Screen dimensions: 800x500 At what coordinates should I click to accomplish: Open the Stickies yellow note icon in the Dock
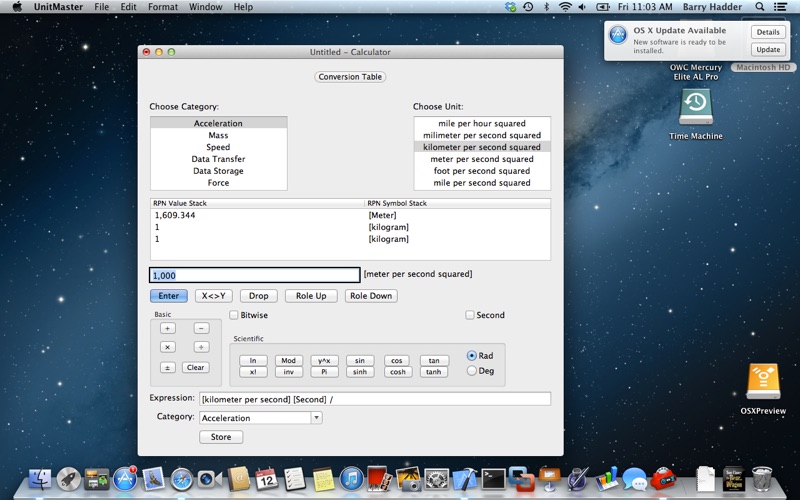323,479
